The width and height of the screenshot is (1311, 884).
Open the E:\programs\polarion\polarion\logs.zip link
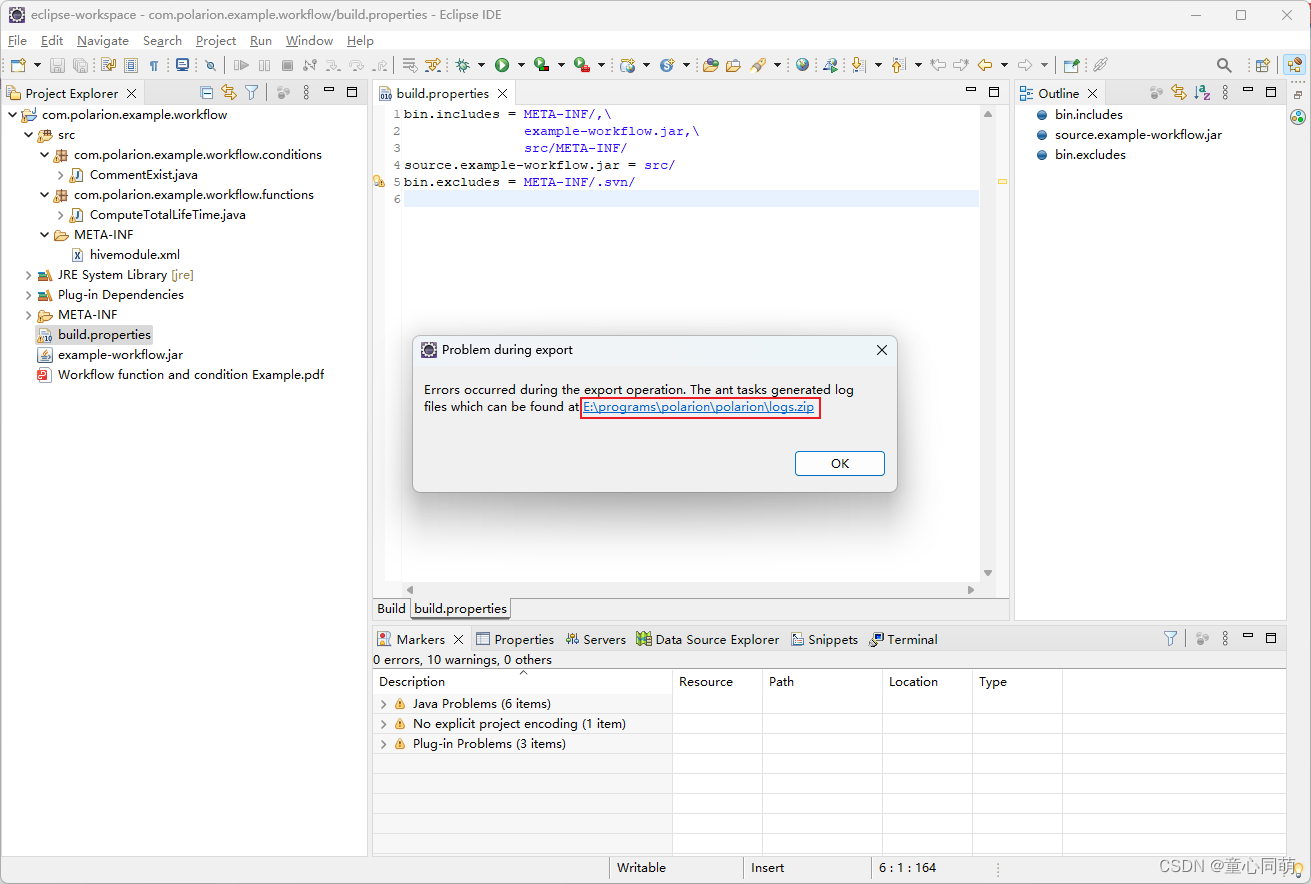(699, 407)
